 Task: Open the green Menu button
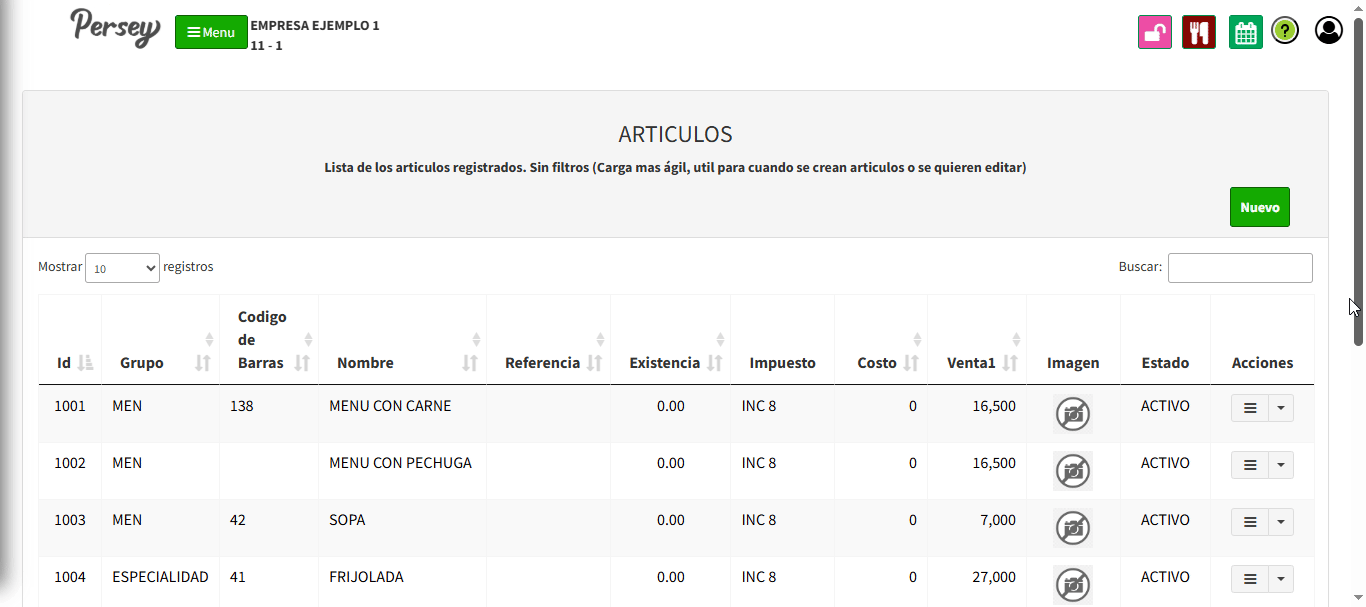click(x=211, y=32)
